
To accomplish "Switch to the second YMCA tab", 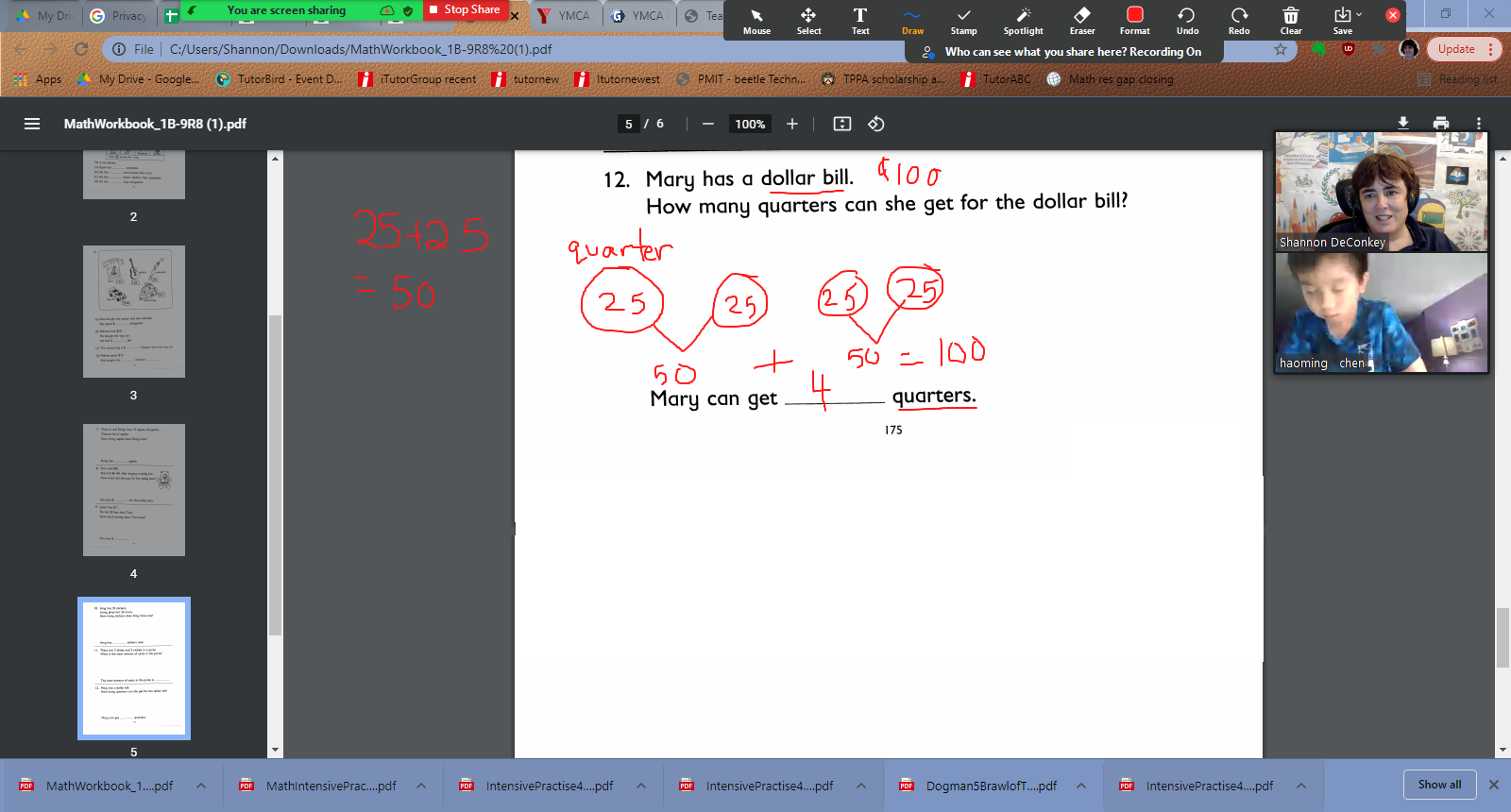I will [x=638, y=15].
